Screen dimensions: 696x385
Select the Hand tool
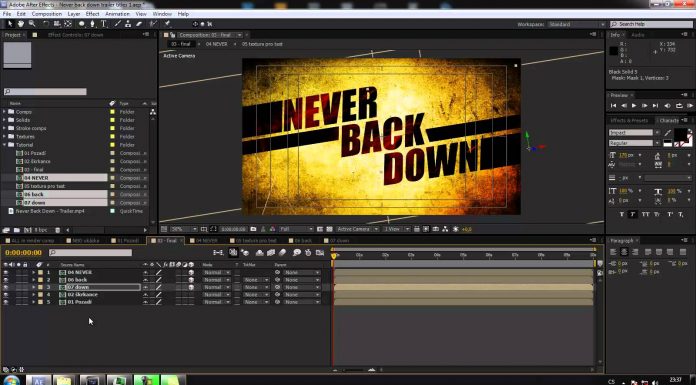coord(20,24)
